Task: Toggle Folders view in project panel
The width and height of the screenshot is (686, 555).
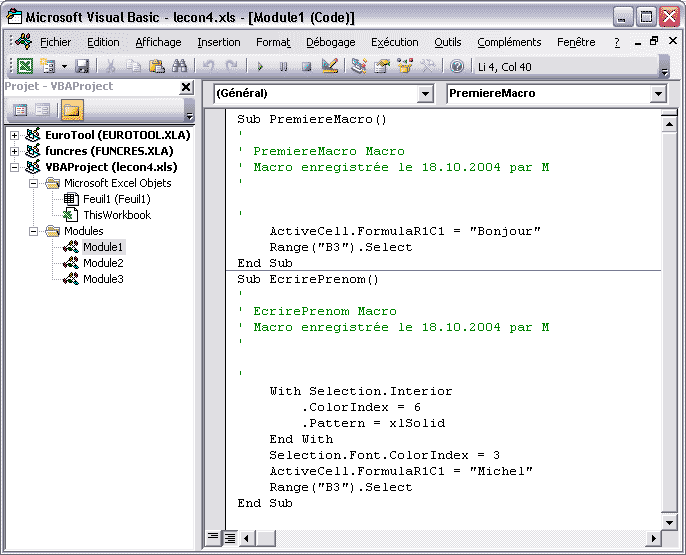Action: coord(72,110)
